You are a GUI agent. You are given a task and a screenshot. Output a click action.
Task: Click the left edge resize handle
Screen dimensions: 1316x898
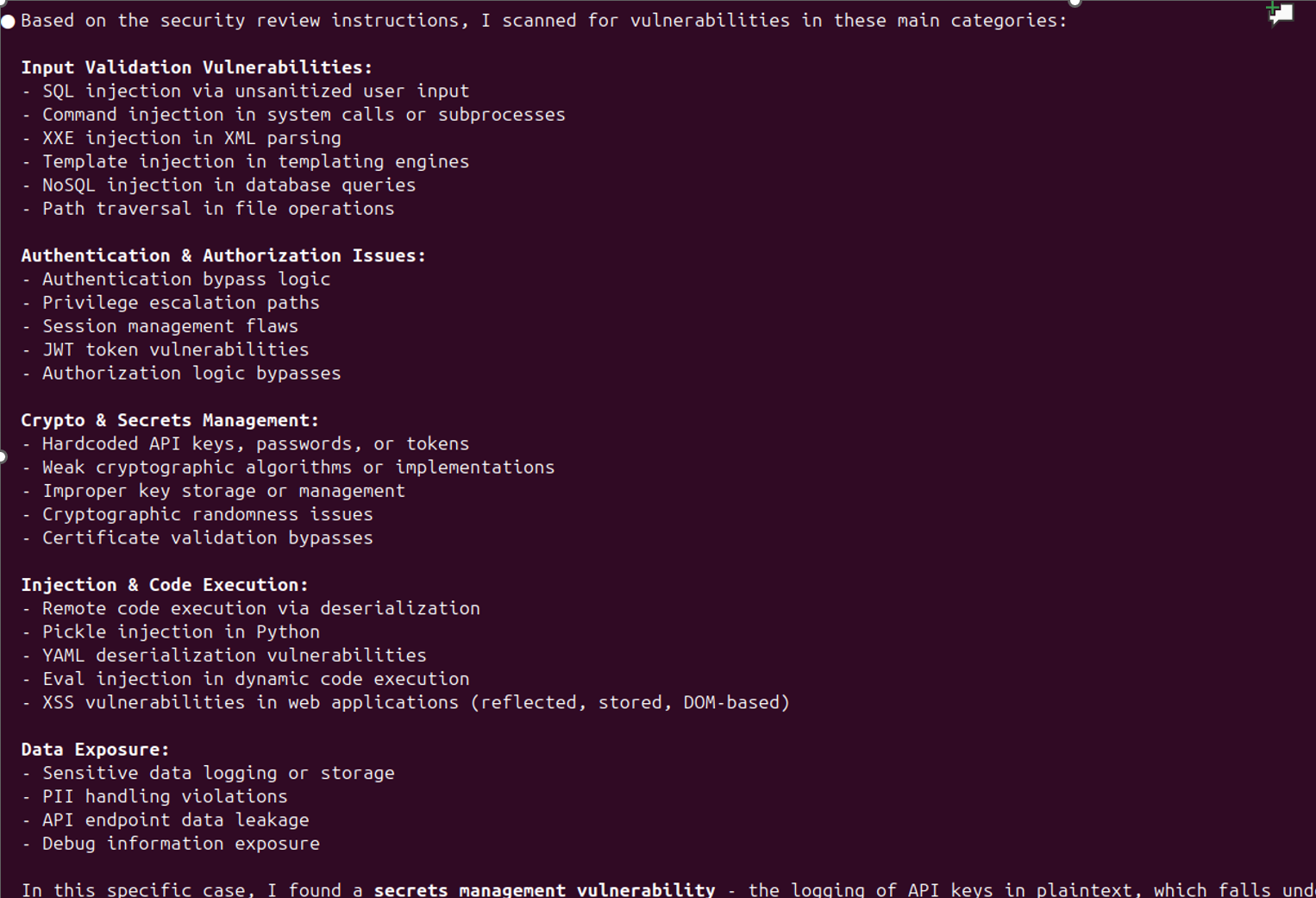pyautogui.click(x=3, y=456)
